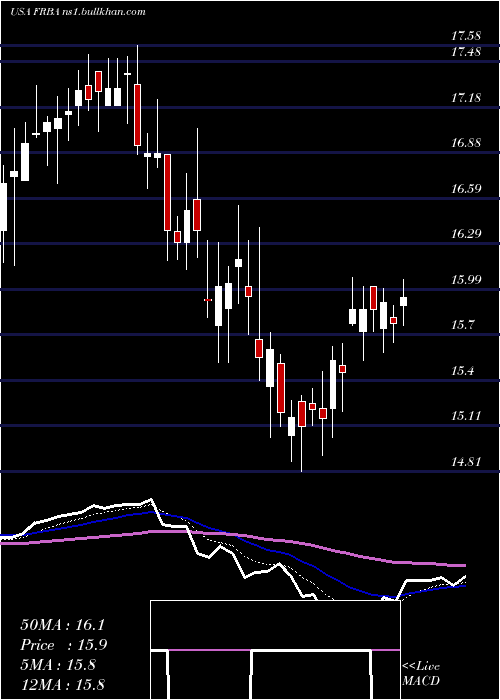Click the 15.99 price level label

(x=467, y=279)
